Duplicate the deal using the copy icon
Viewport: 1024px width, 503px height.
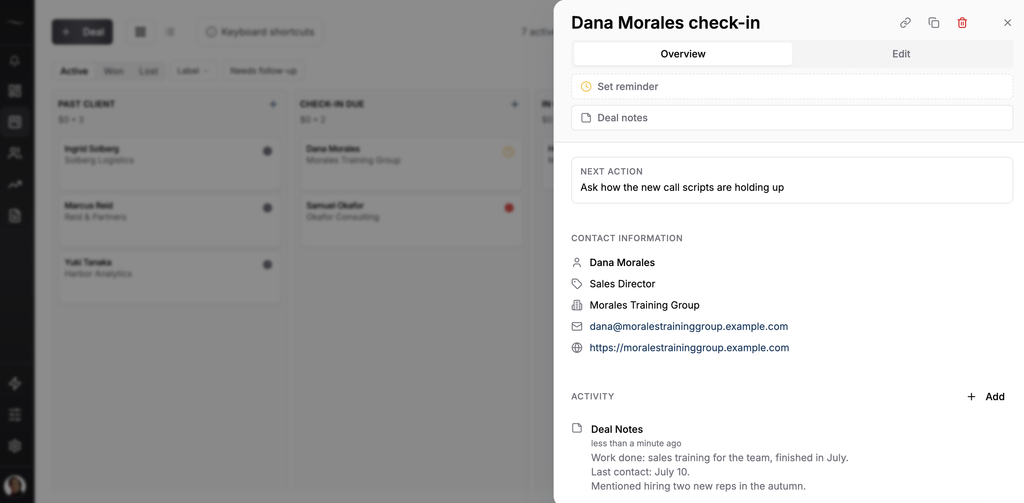click(x=934, y=23)
